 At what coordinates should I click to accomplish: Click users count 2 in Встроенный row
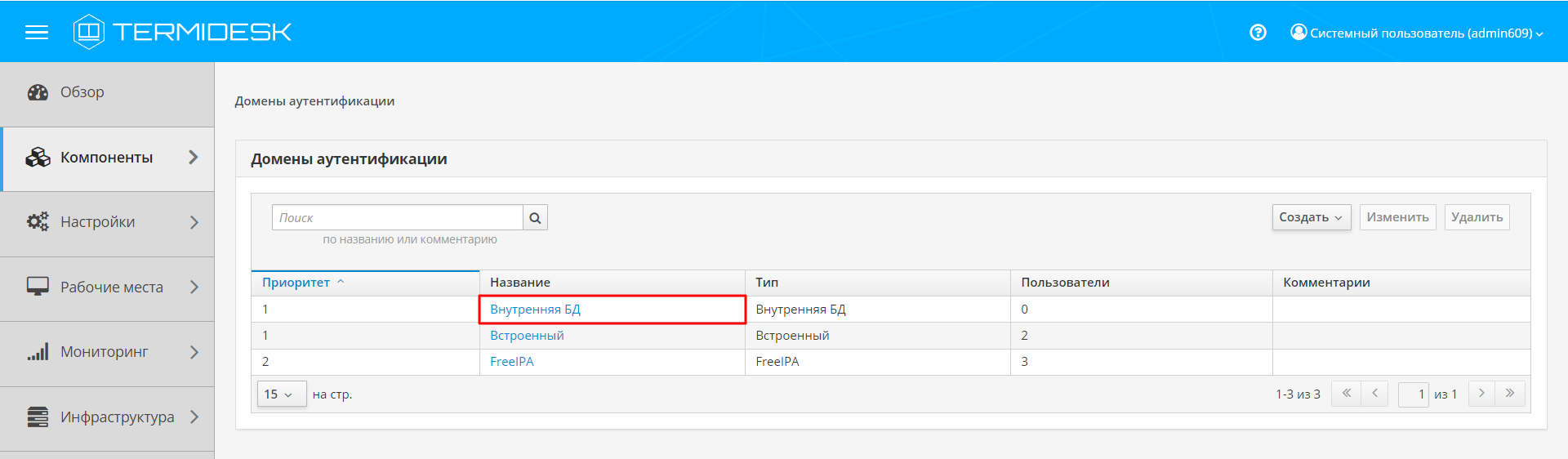click(1024, 336)
